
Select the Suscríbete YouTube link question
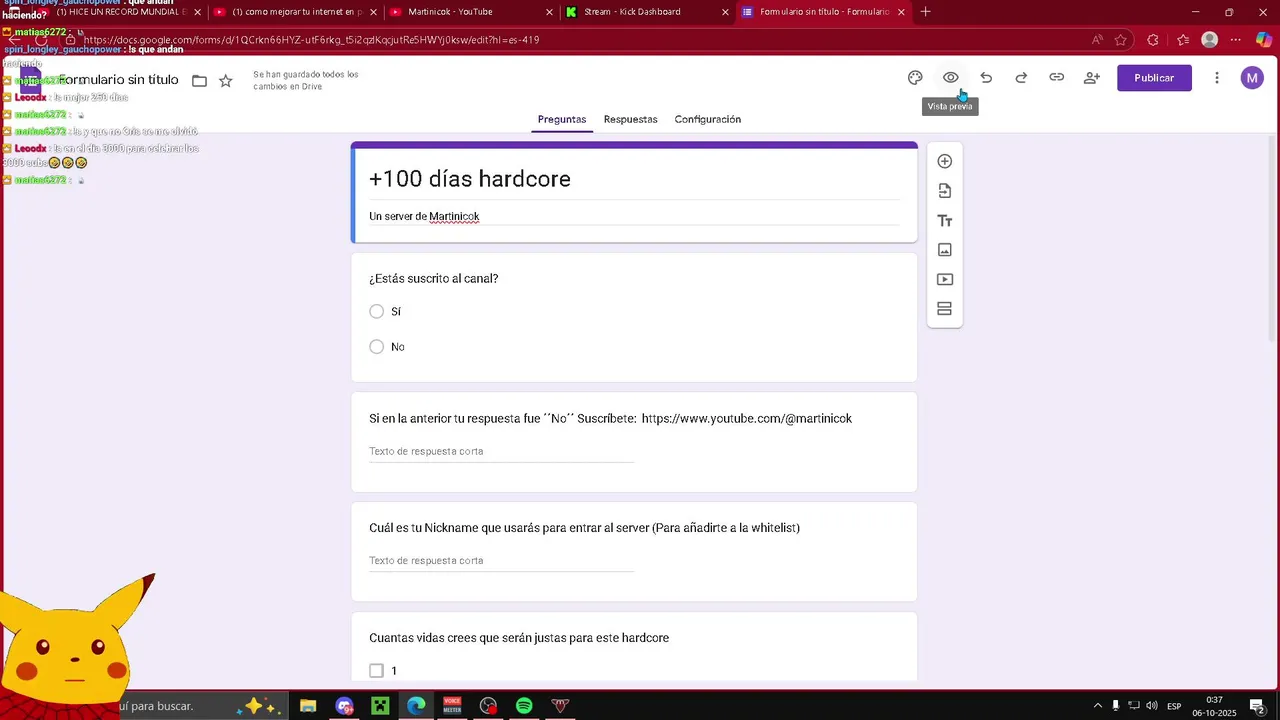click(610, 419)
